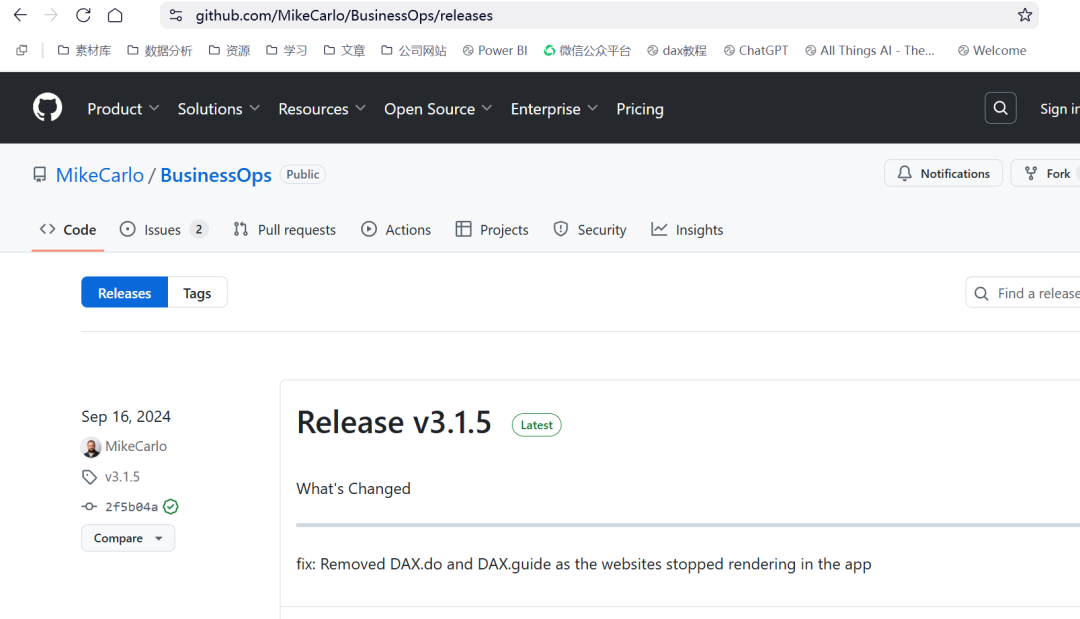Click the browser address bar URL

click(344, 15)
